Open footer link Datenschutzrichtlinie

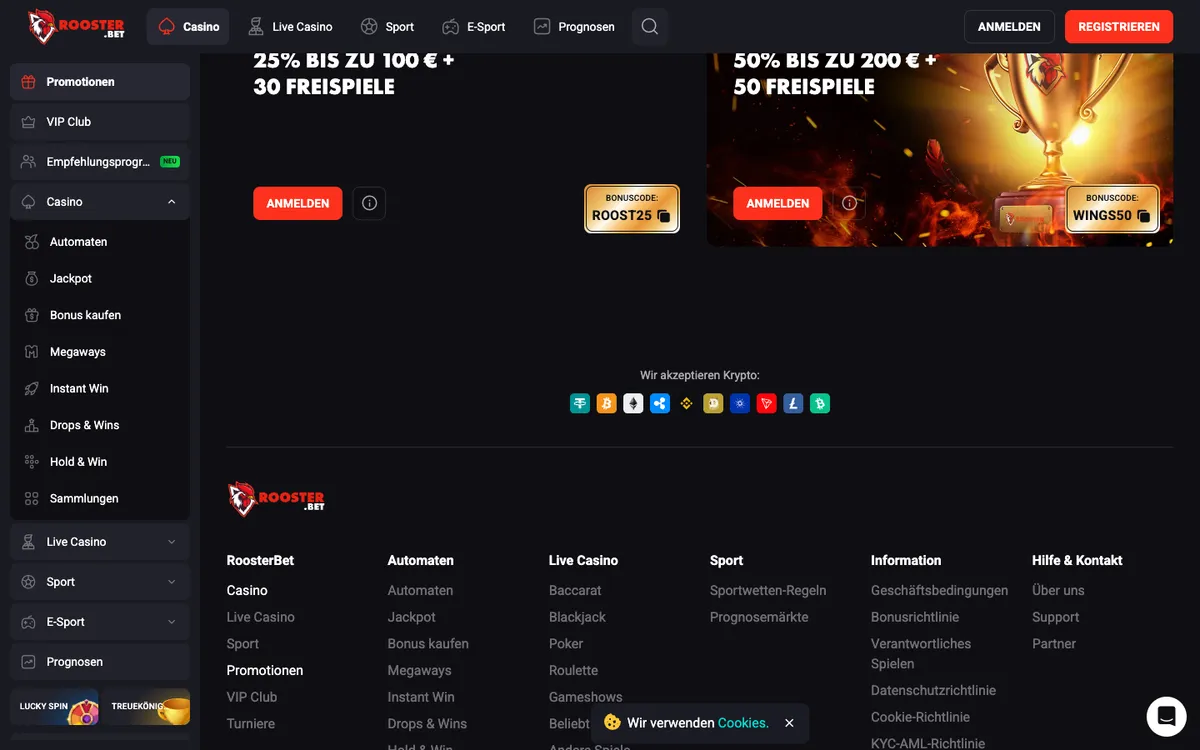click(x=933, y=691)
